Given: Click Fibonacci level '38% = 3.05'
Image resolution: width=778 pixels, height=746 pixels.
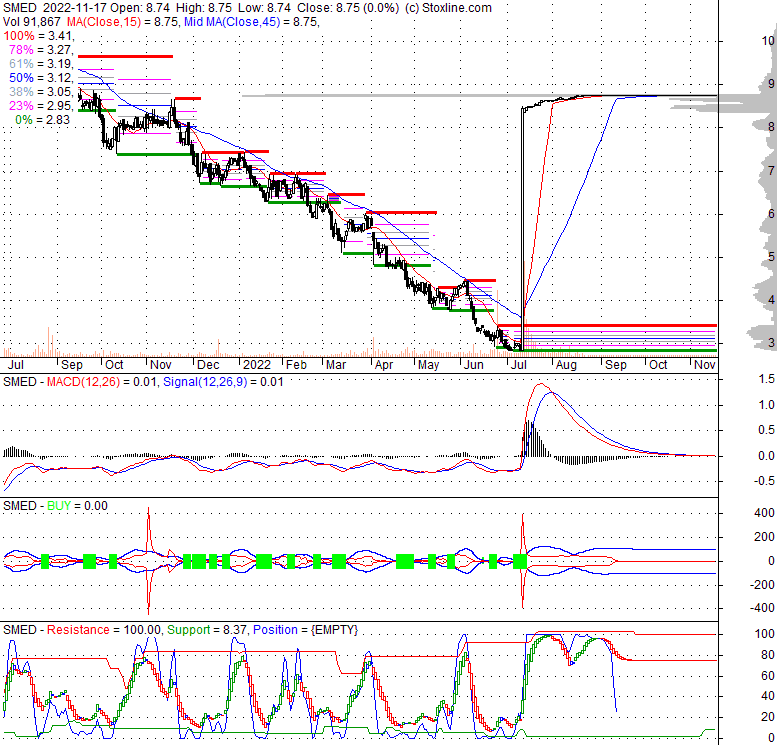Looking at the screenshot, I should click(x=41, y=92).
